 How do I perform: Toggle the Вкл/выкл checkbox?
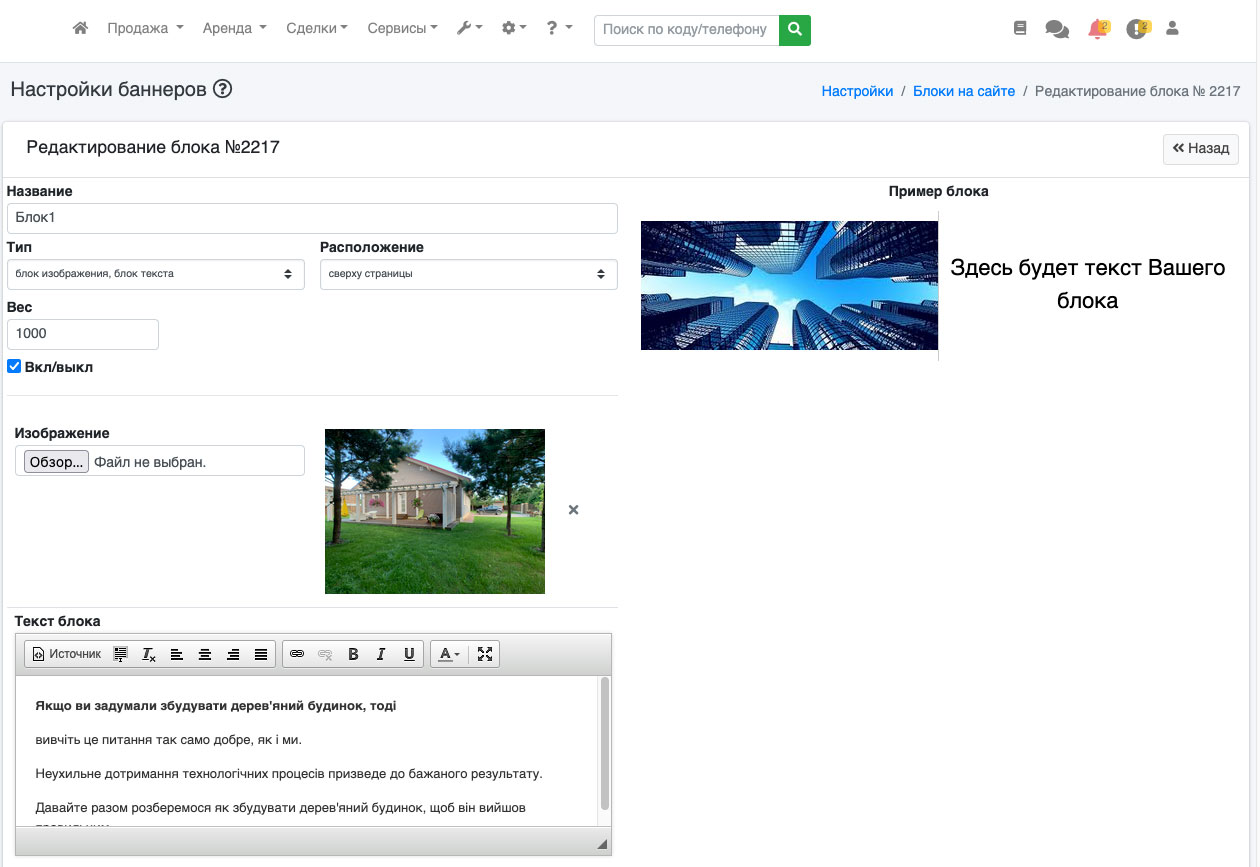tap(14, 367)
